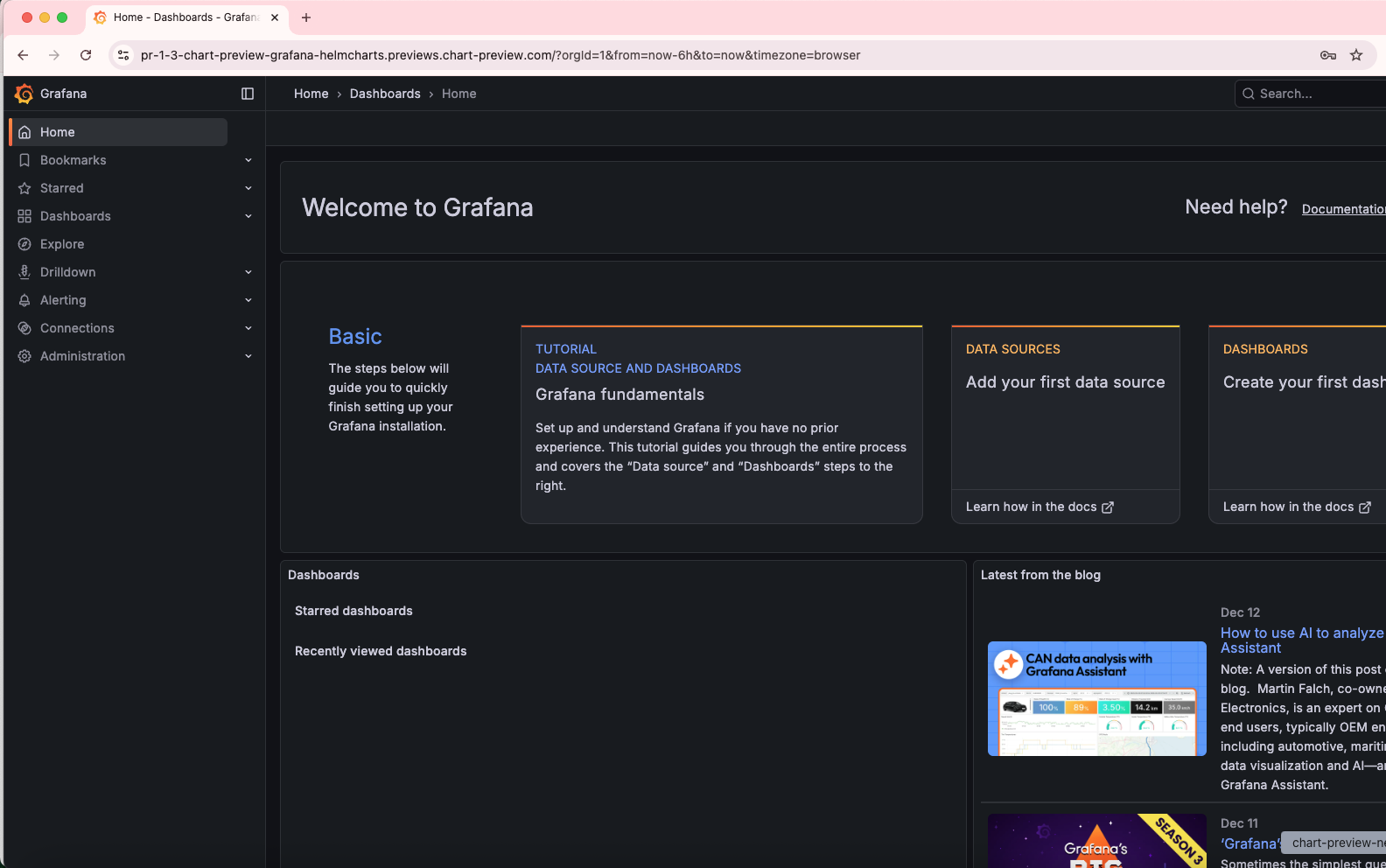Viewport: 1386px width, 868px height.
Task: Click the Basic setup heading
Action: (355, 337)
